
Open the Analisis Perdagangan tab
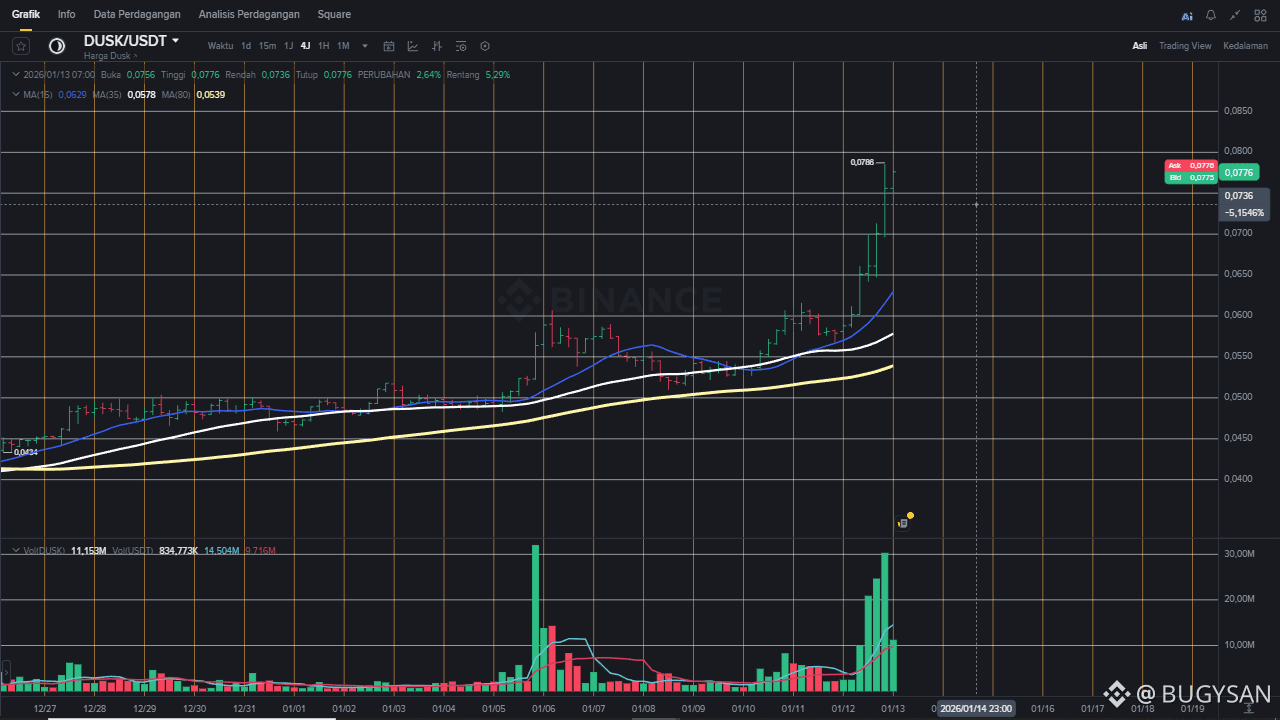tap(249, 15)
